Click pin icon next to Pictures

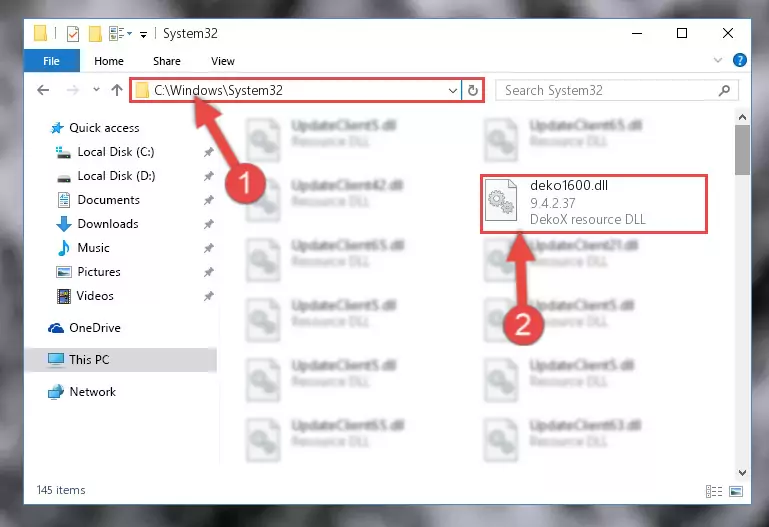pos(209,272)
